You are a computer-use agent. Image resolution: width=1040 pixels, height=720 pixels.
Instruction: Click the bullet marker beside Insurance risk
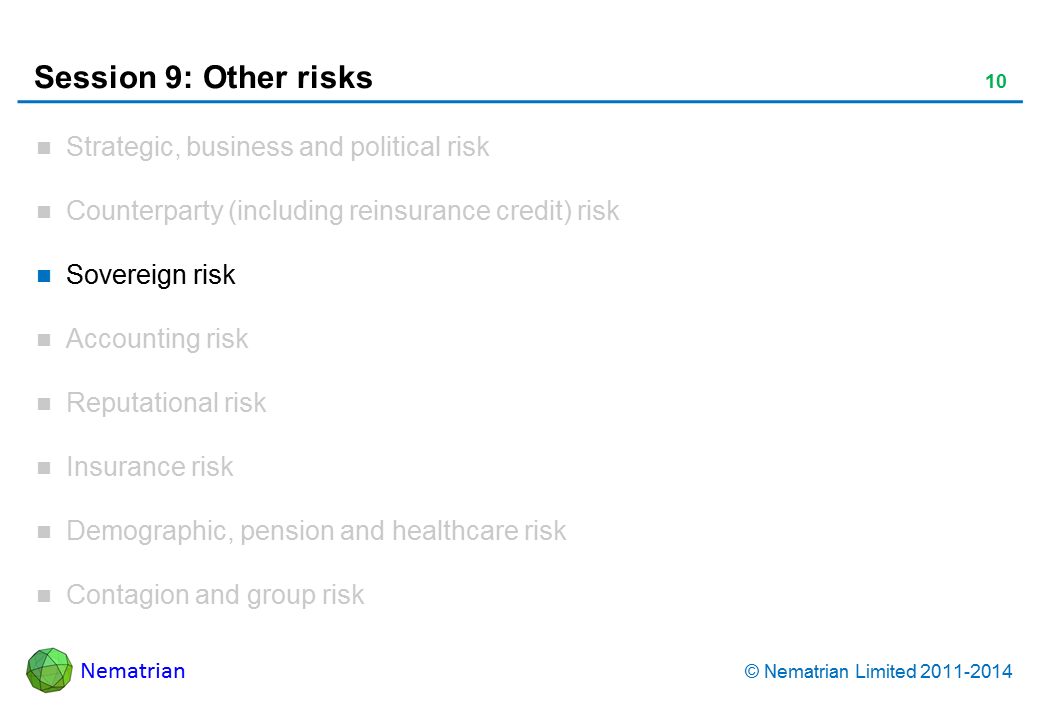(x=44, y=468)
